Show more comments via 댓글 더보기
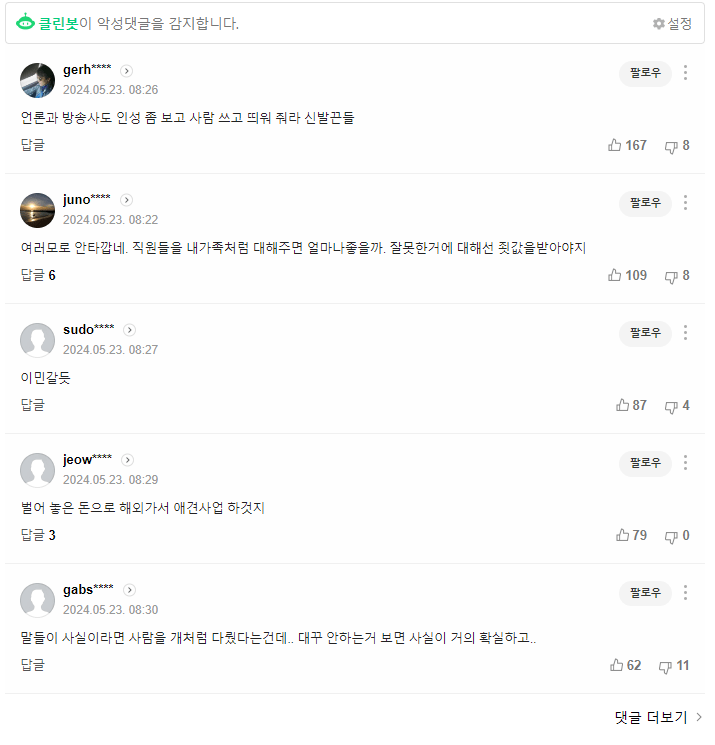The width and height of the screenshot is (715, 745). [x=658, y=717]
